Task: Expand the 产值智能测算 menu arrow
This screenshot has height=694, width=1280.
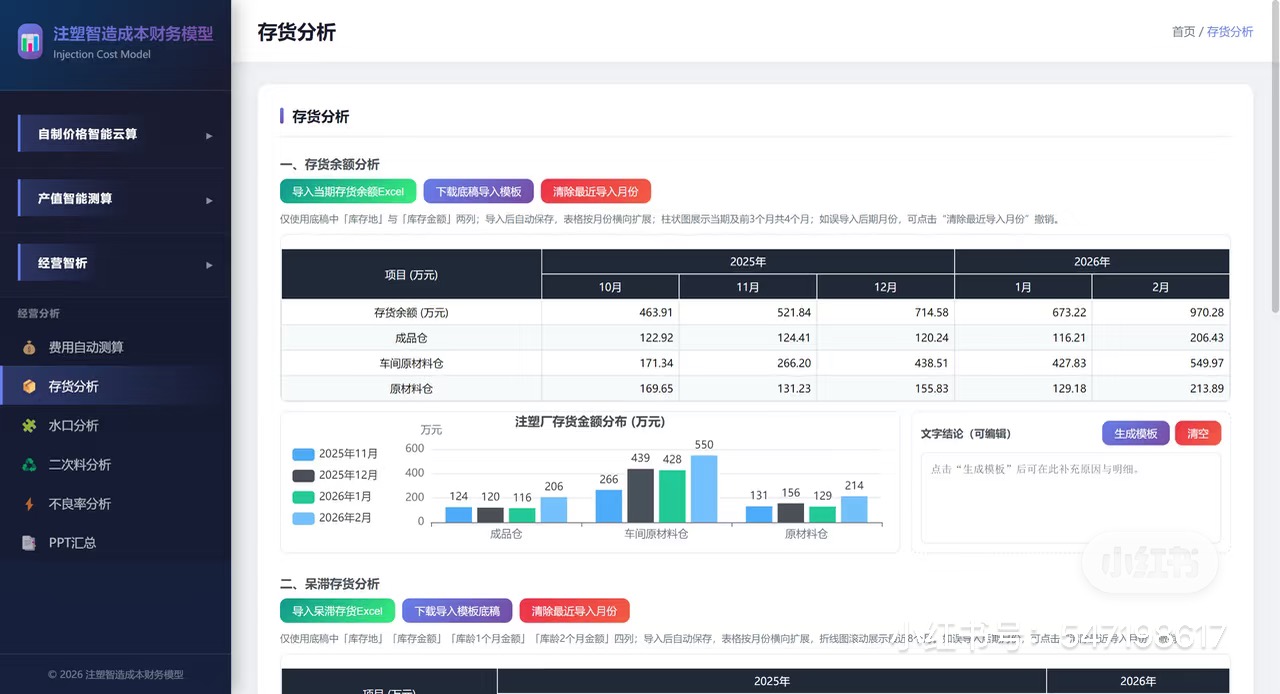Action: click(209, 200)
